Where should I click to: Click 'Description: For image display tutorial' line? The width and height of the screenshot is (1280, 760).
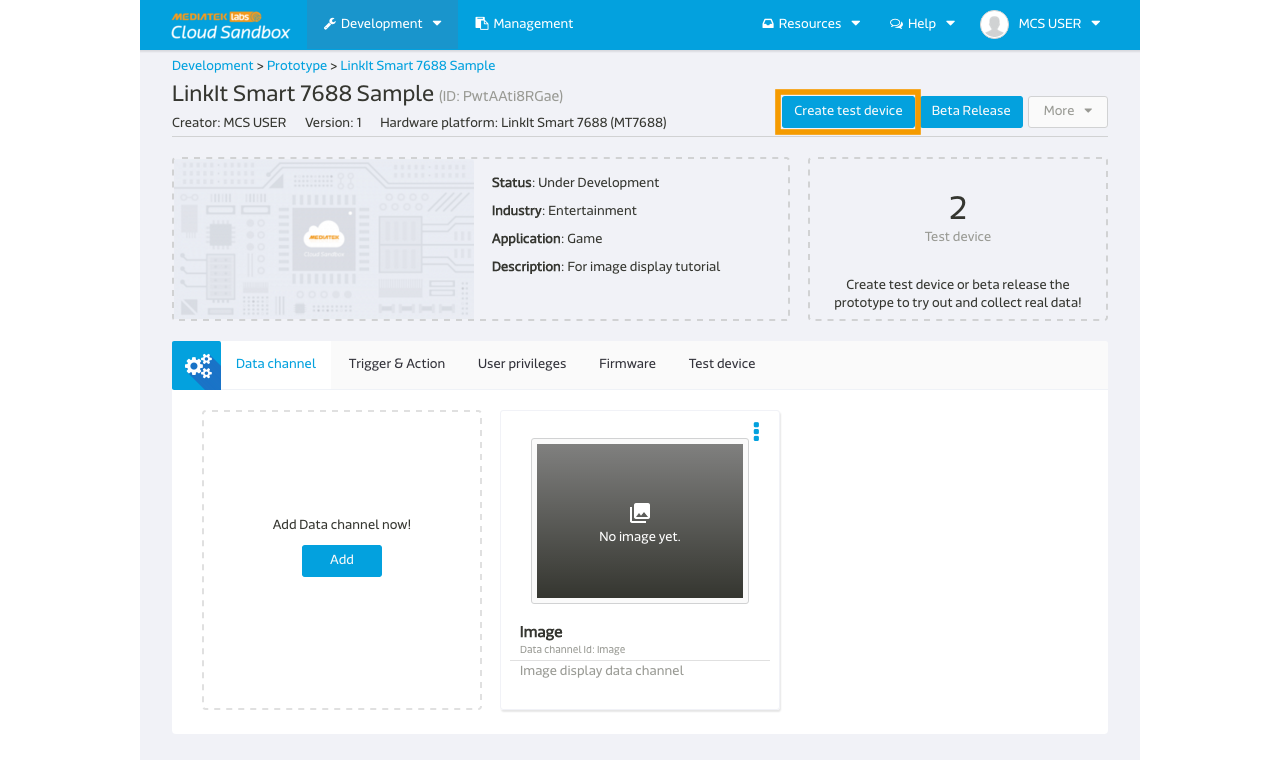click(606, 267)
